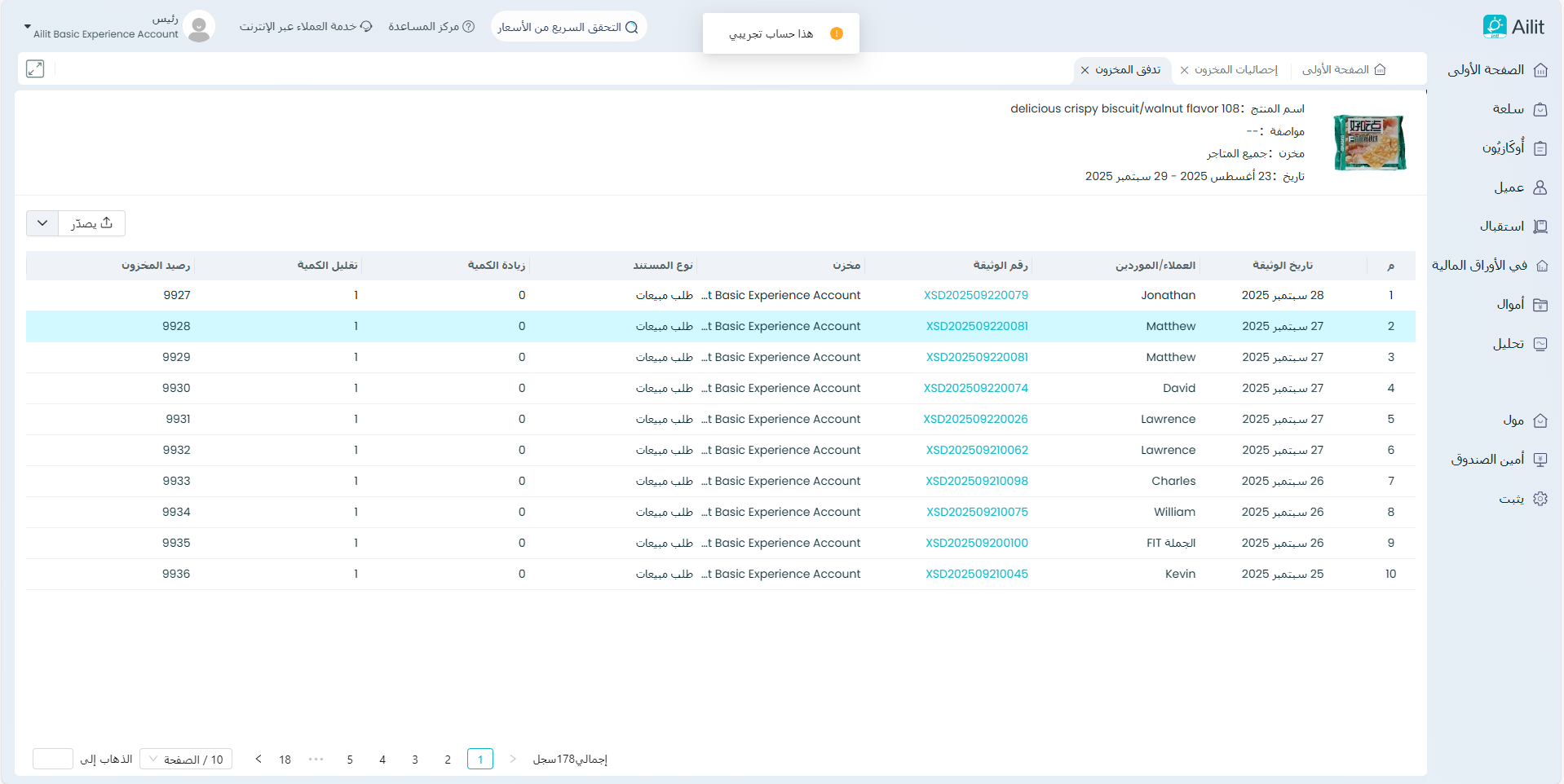Open the أمين الصندوق cashier sidebar icon

click(1540, 460)
